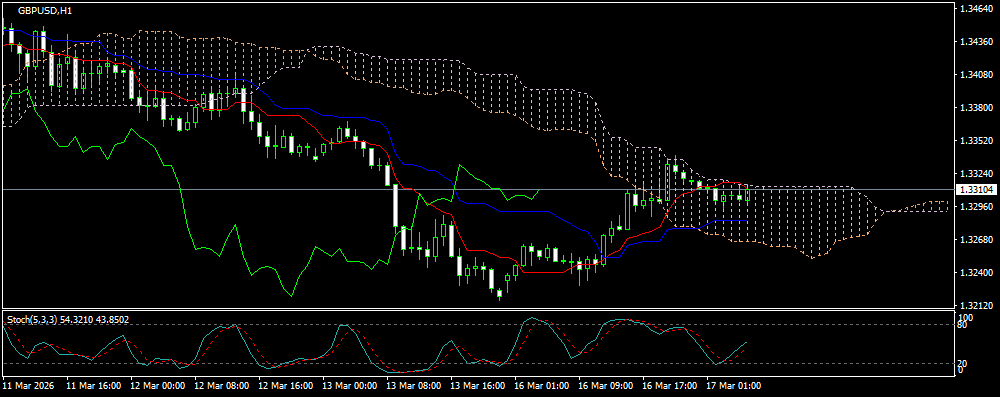Click price level 1.32400 on axis
Image resolution: width=1000 pixels, height=397 pixels.
click(x=976, y=273)
